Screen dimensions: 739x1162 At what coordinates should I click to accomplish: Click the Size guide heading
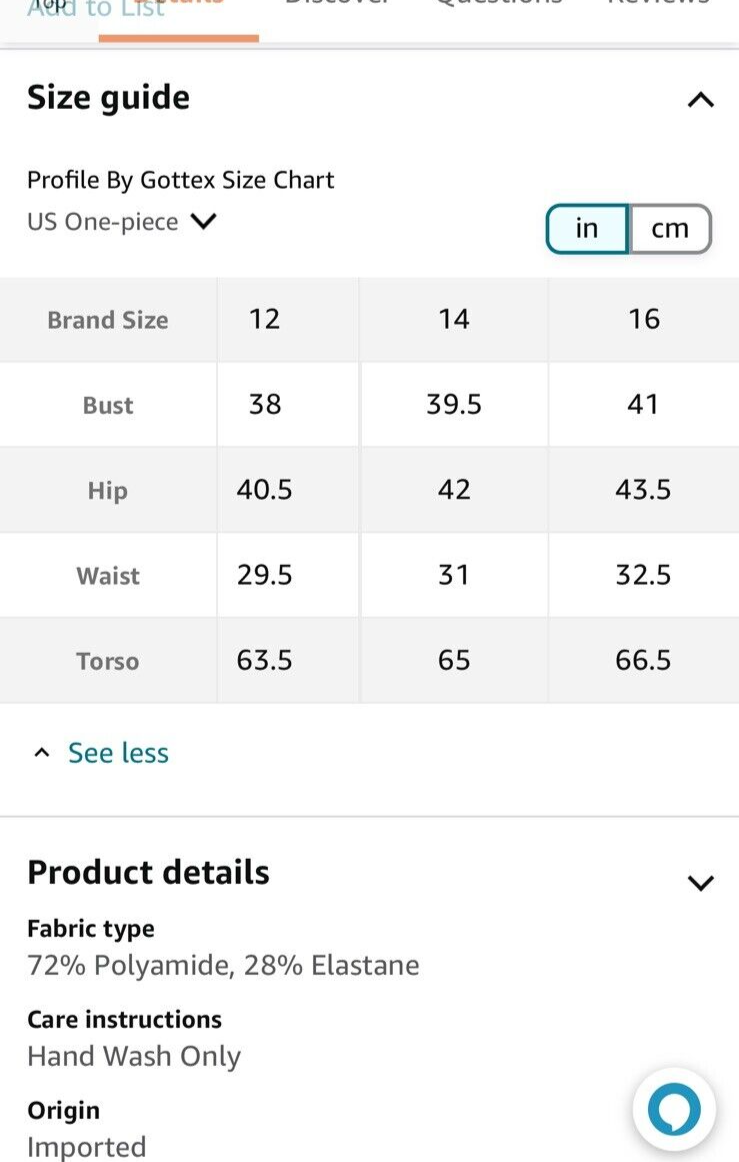(x=108, y=98)
